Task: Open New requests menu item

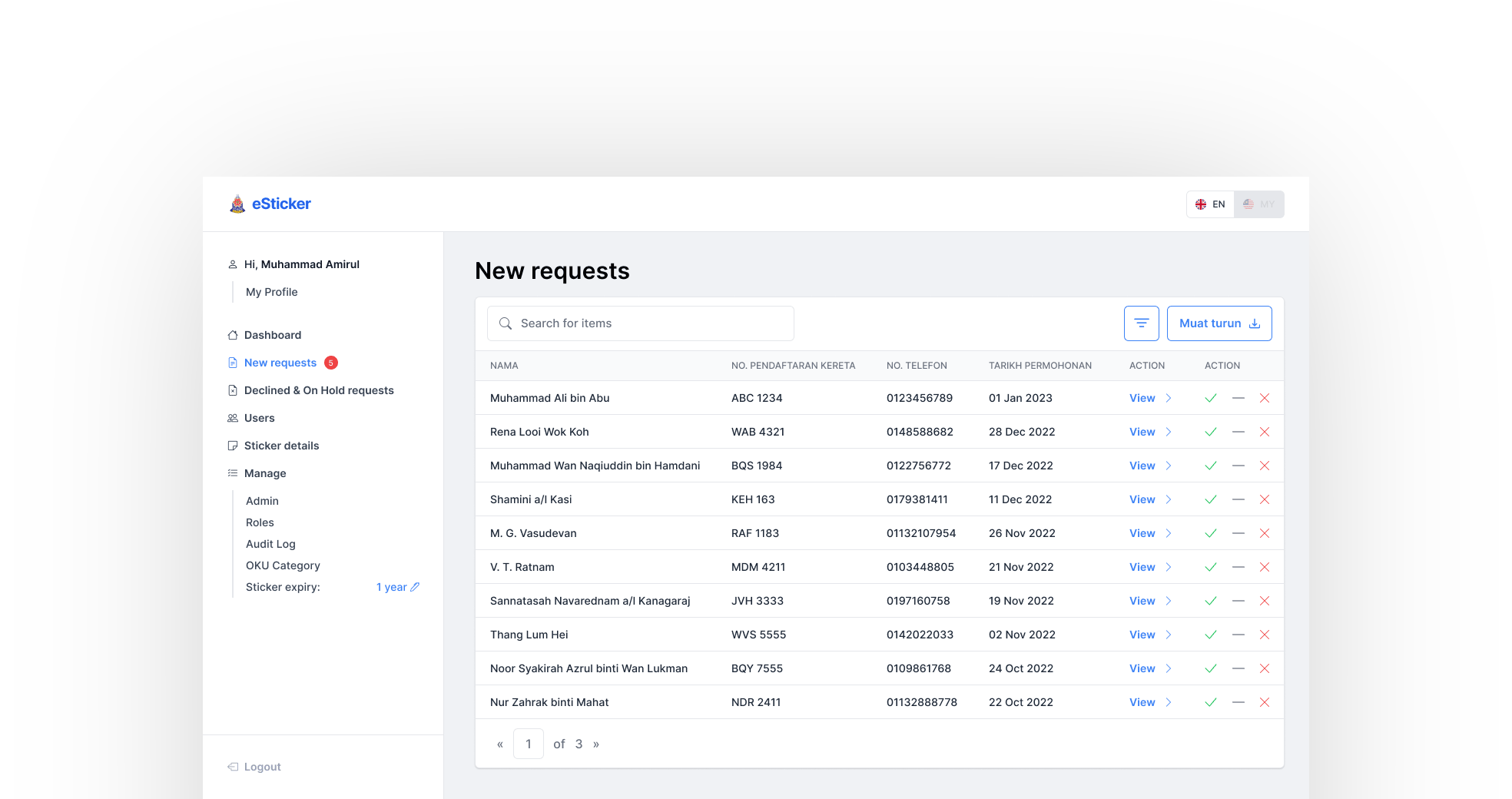Action: 281,363
